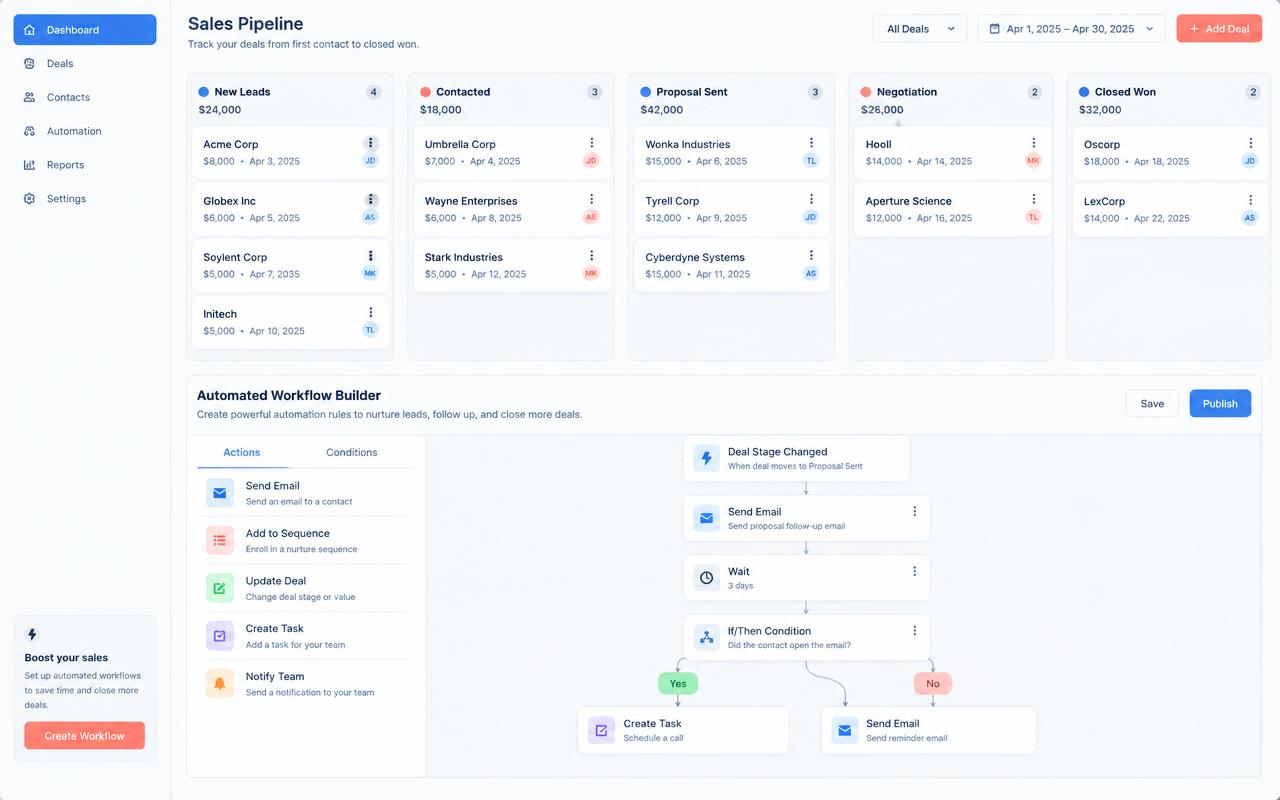The width and height of the screenshot is (1280, 800).
Task: Select the Actions tab
Action: [x=242, y=452]
